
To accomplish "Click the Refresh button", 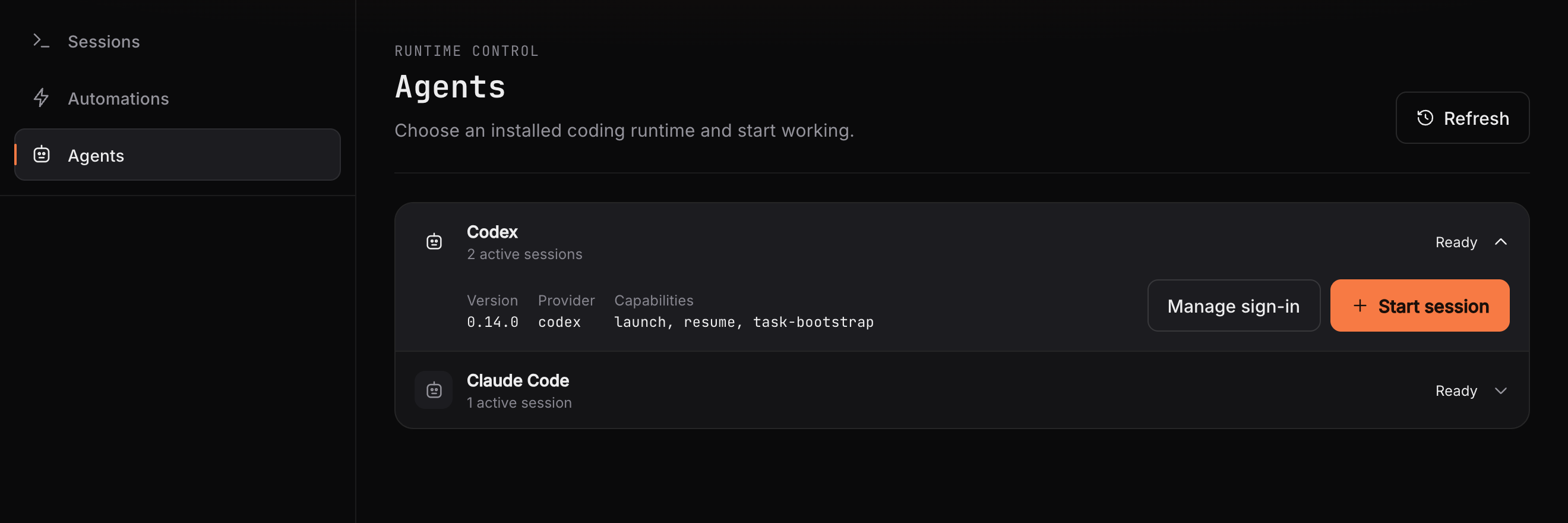I will click(x=1462, y=118).
